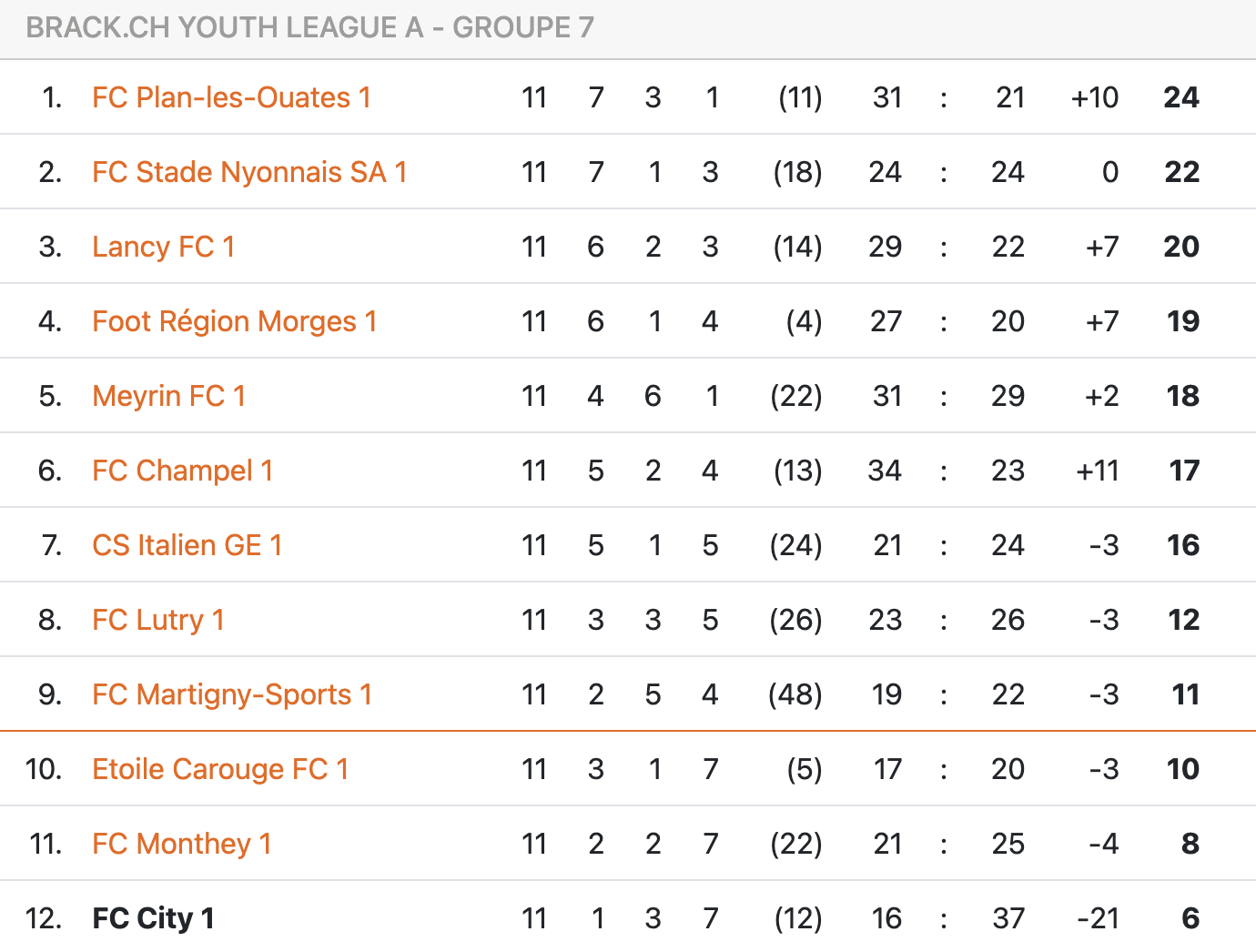This screenshot has width=1256, height=952.
Task: Click the Groupe 7 league header
Action: tap(309, 27)
